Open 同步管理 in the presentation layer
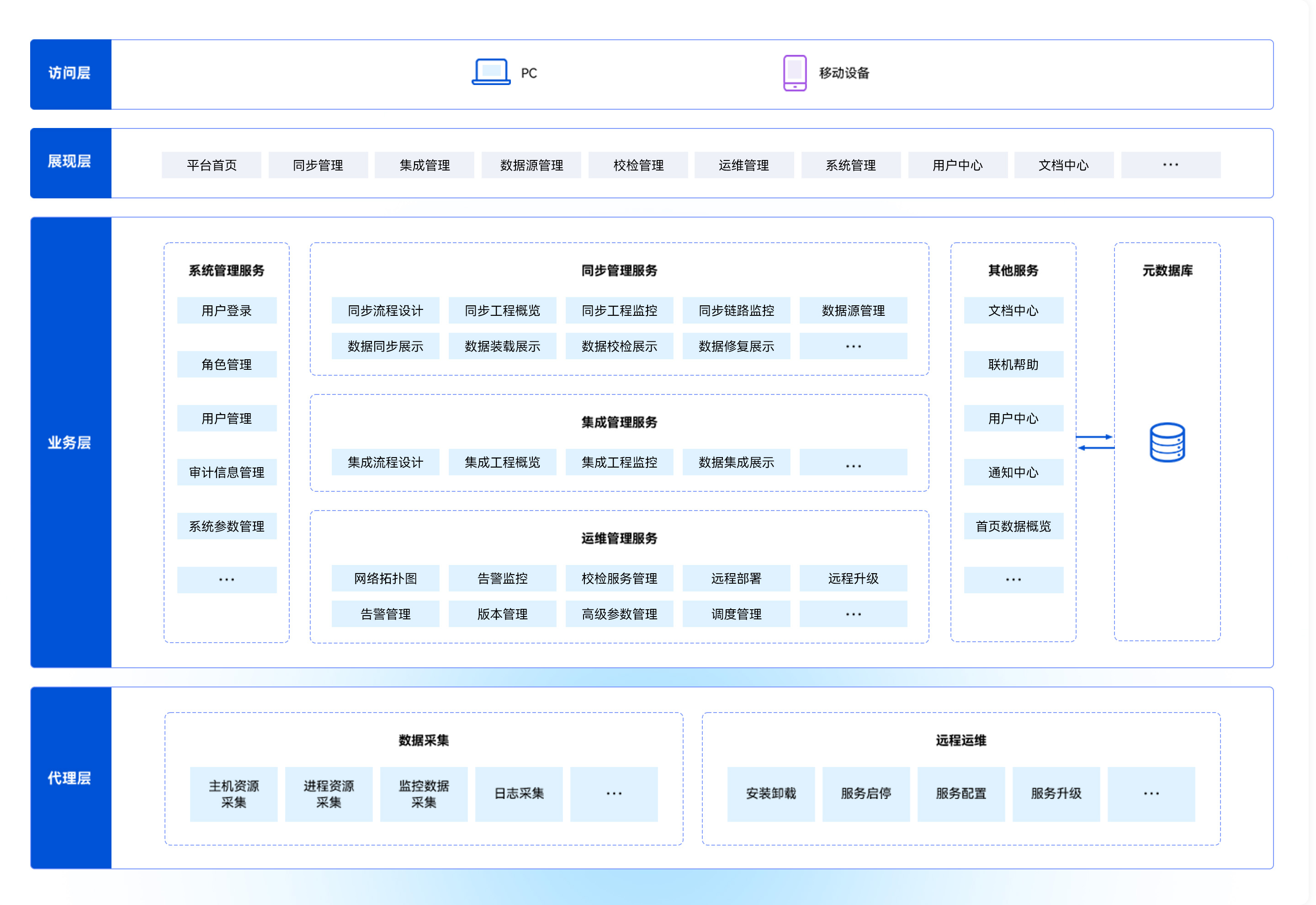Viewport: 1316px width, 905px height. click(318, 165)
